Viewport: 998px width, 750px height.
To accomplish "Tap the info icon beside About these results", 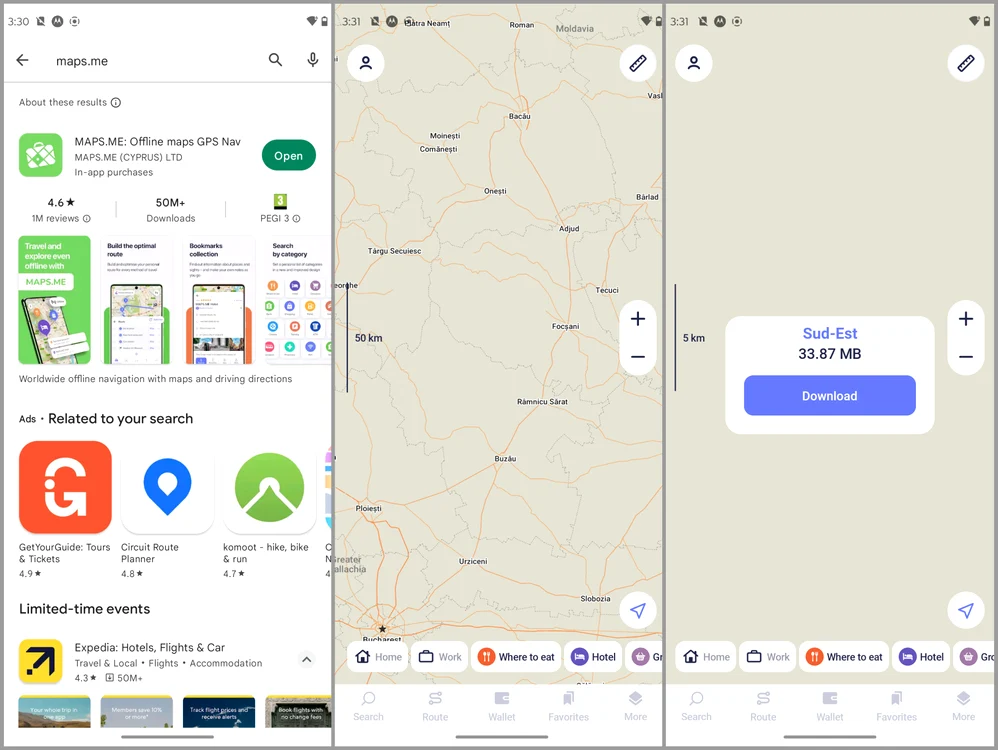I will point(116,103).
